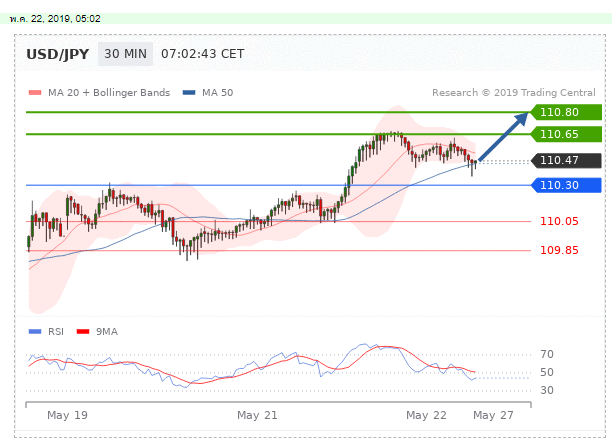Click the date header 22, 2019, 05:02
Image resolution: width=612 pixels, height=448 pixels.
[x=55, y=19]
